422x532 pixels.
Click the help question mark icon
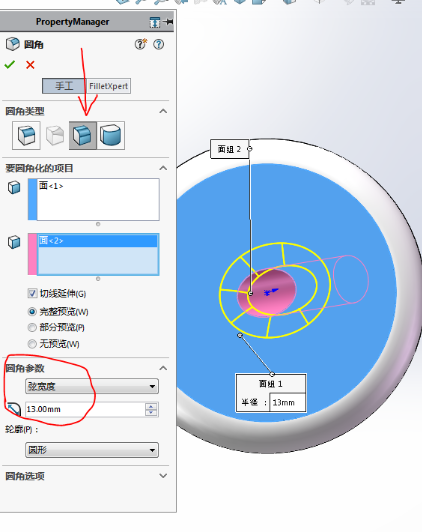158,44
